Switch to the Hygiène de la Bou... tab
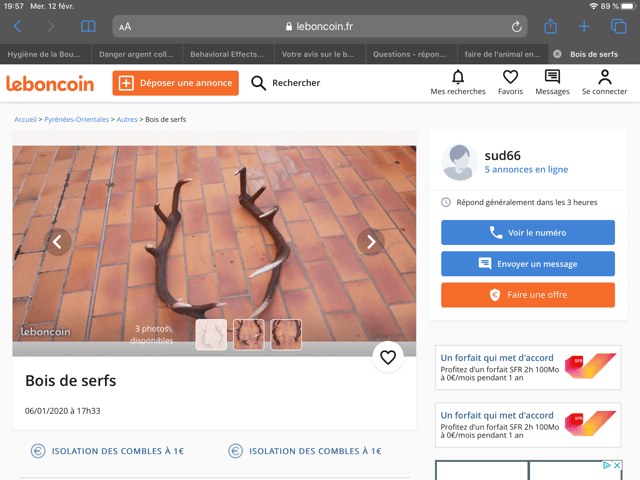Image resolution: width=640 pixels, height=480 pixels. [x=45, y=54]
